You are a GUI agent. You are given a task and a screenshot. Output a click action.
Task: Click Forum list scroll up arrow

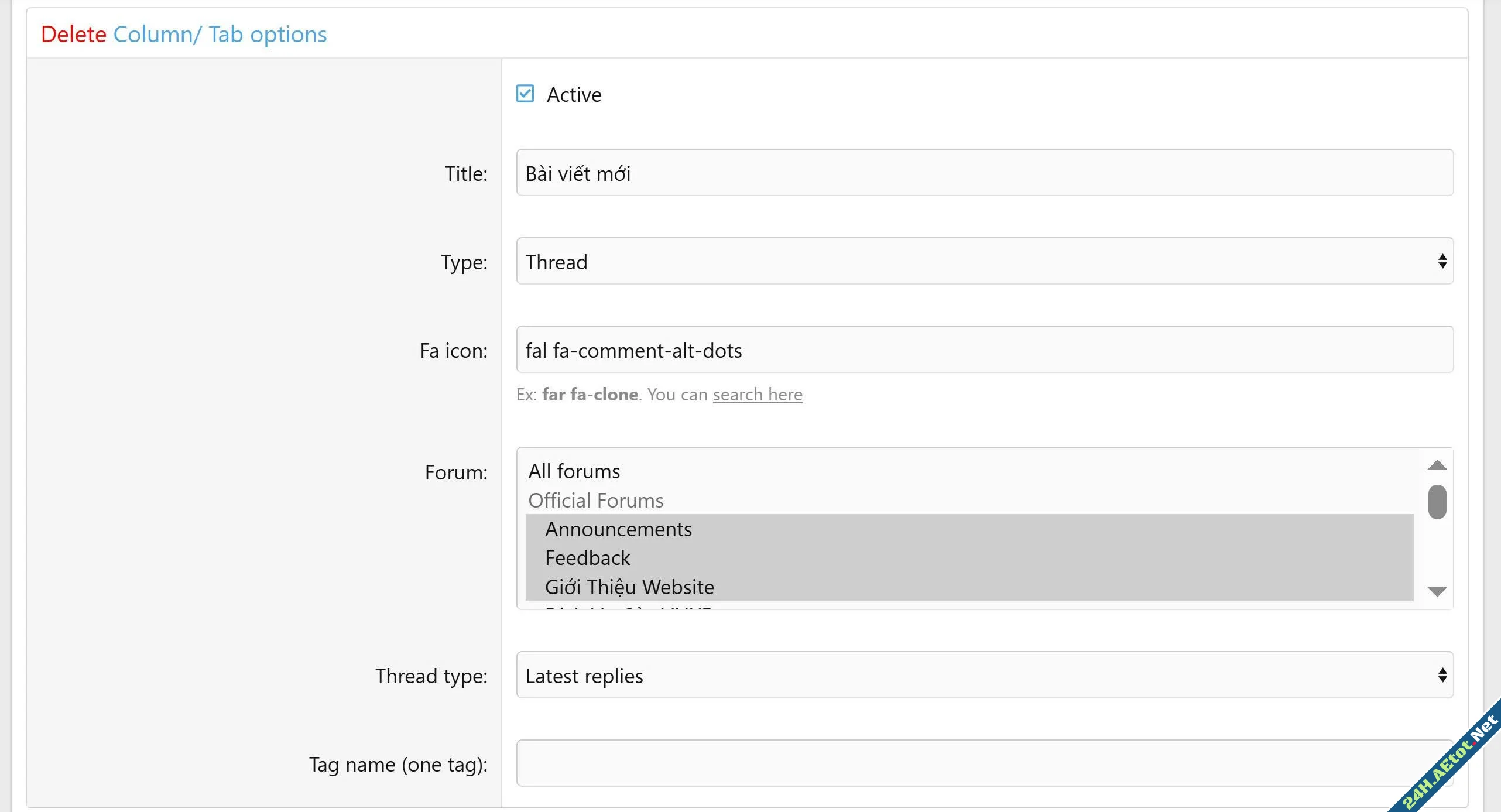click(1437, 465)
